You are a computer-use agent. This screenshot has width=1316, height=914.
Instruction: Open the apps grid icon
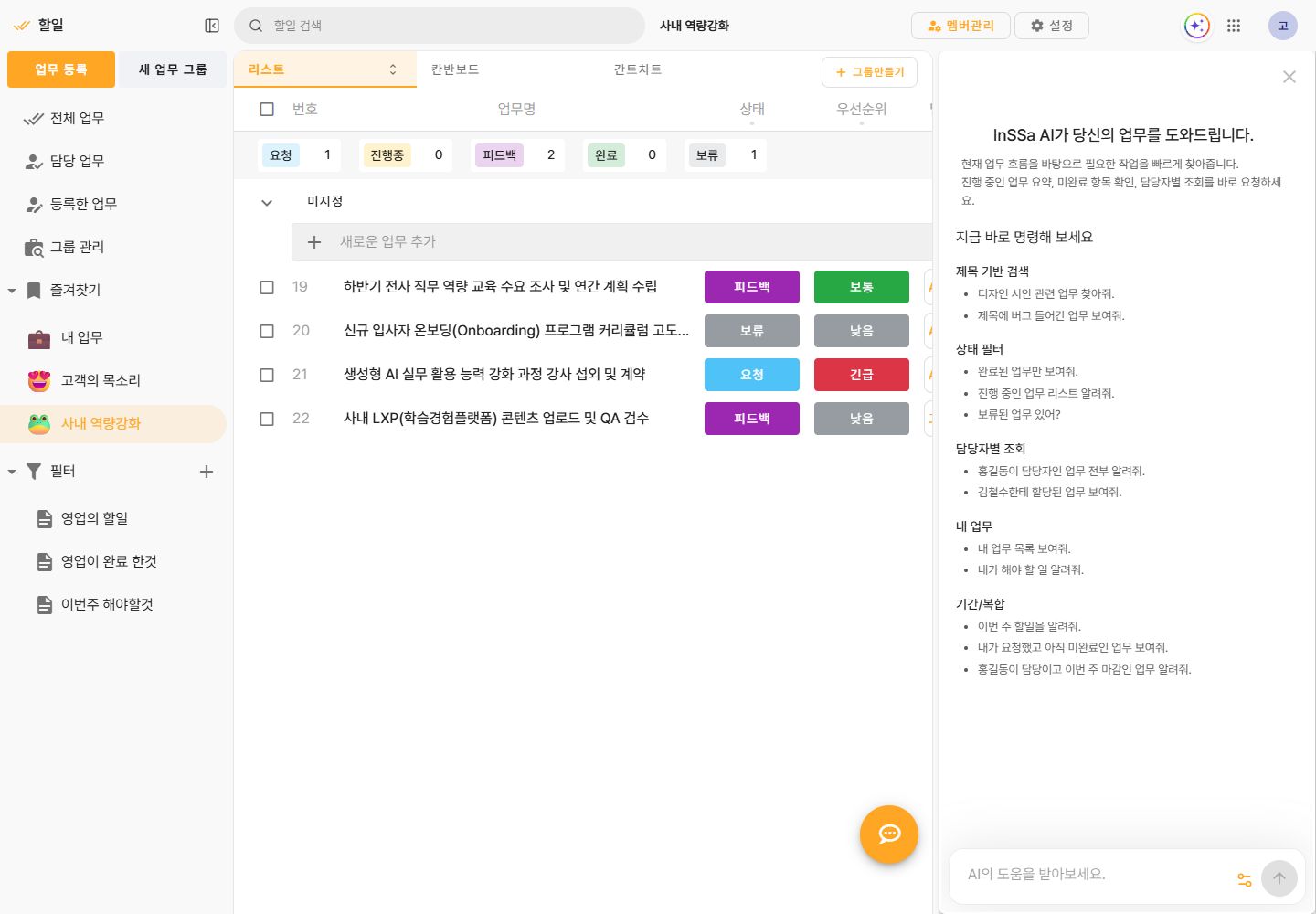(x=1234, y=26)
